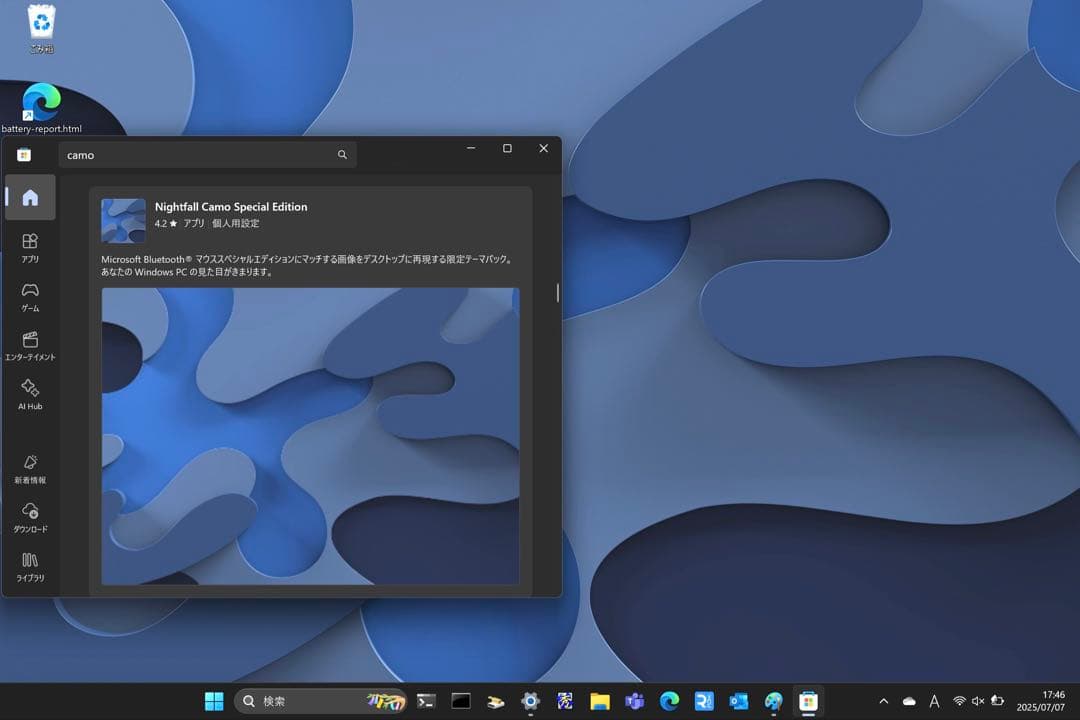The image size is (1080, 720).
Task: Open the Settings gear in the taskbar
Action: pyautogui.click(x=530, y=701)
